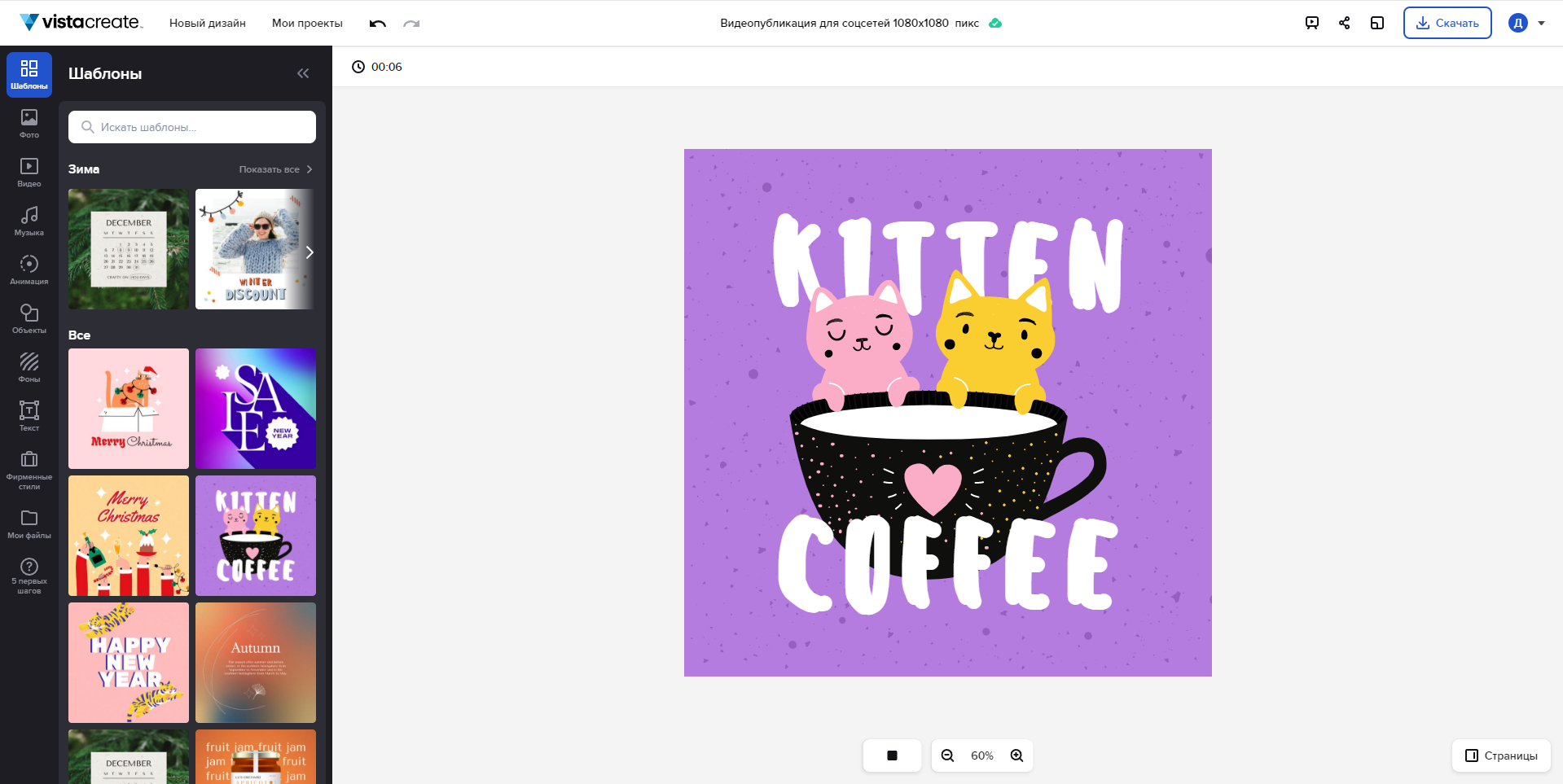Open the Объекты sidebar section
The height and width of the screenshot is (784, 1563).
(x=29, y=319)
